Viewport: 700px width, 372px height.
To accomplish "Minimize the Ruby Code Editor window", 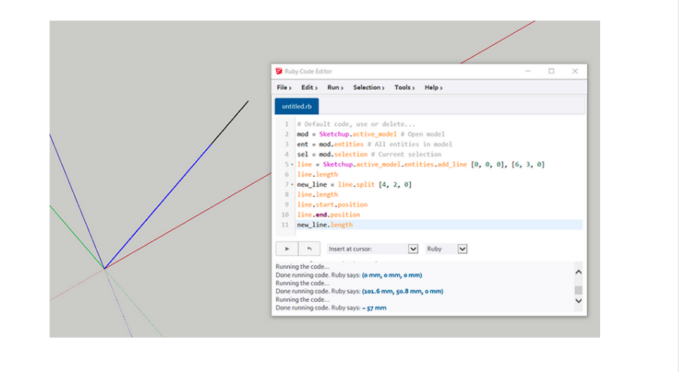I will [528, 71].
